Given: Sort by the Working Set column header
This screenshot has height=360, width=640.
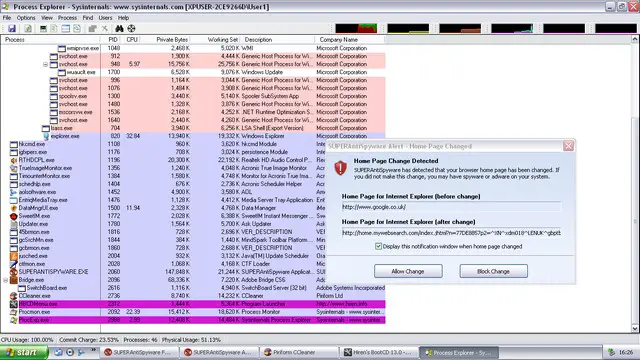Looking at the screenshot, I should point(216,40).
